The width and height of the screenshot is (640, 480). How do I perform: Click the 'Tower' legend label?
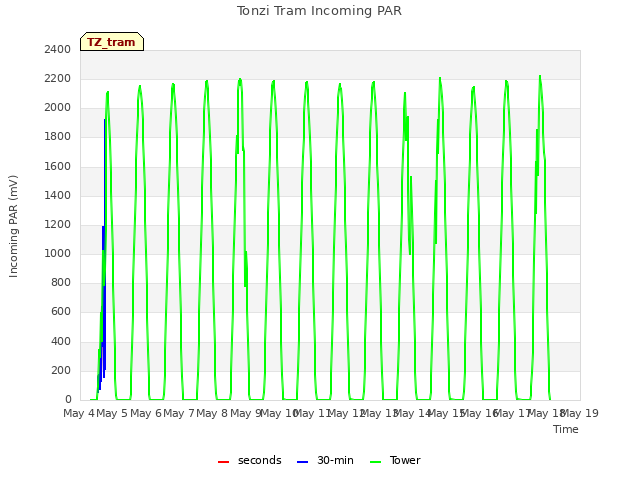[405, 460]
